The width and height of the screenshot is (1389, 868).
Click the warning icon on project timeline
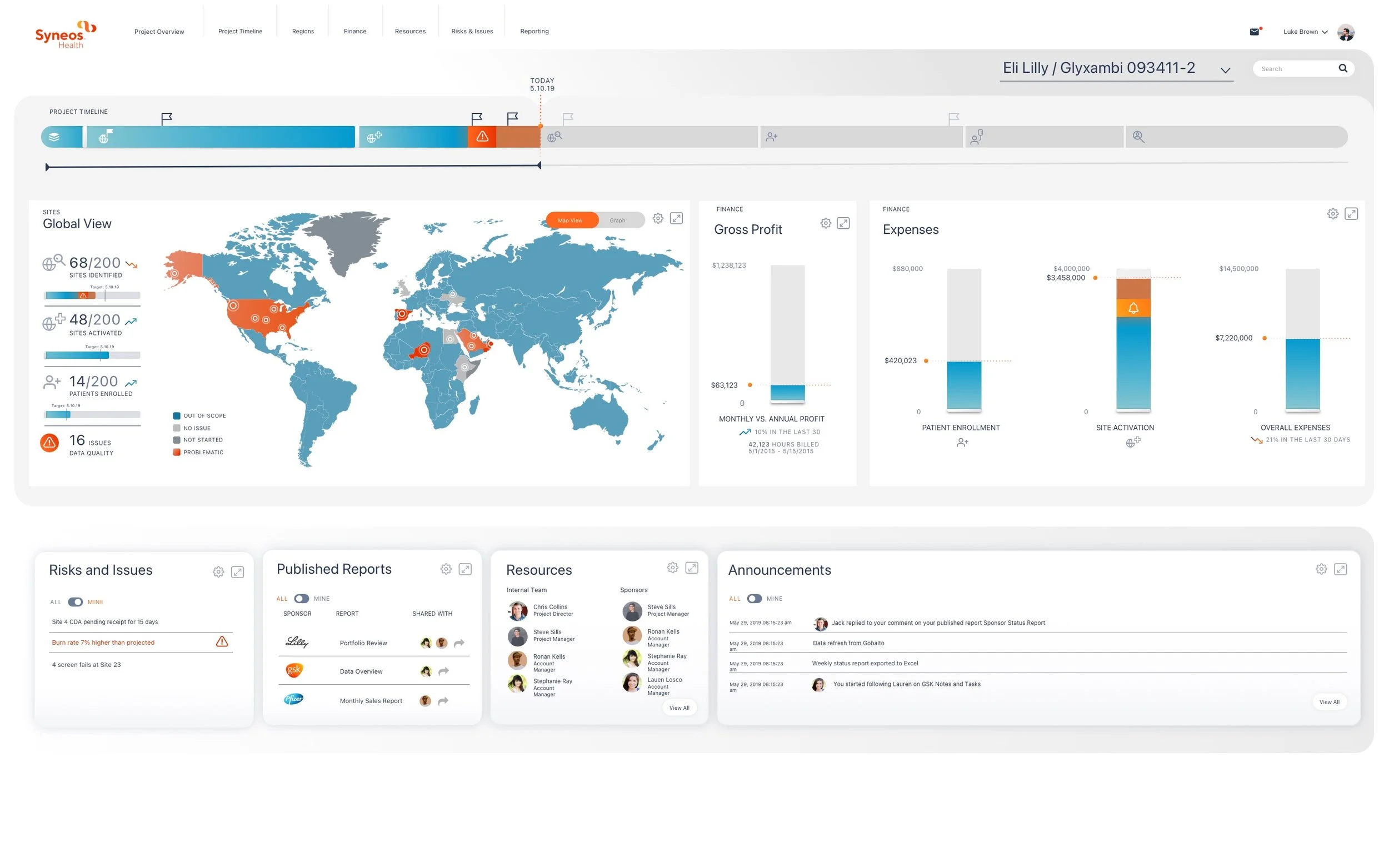pyautogui.click(x=482, y=137)
